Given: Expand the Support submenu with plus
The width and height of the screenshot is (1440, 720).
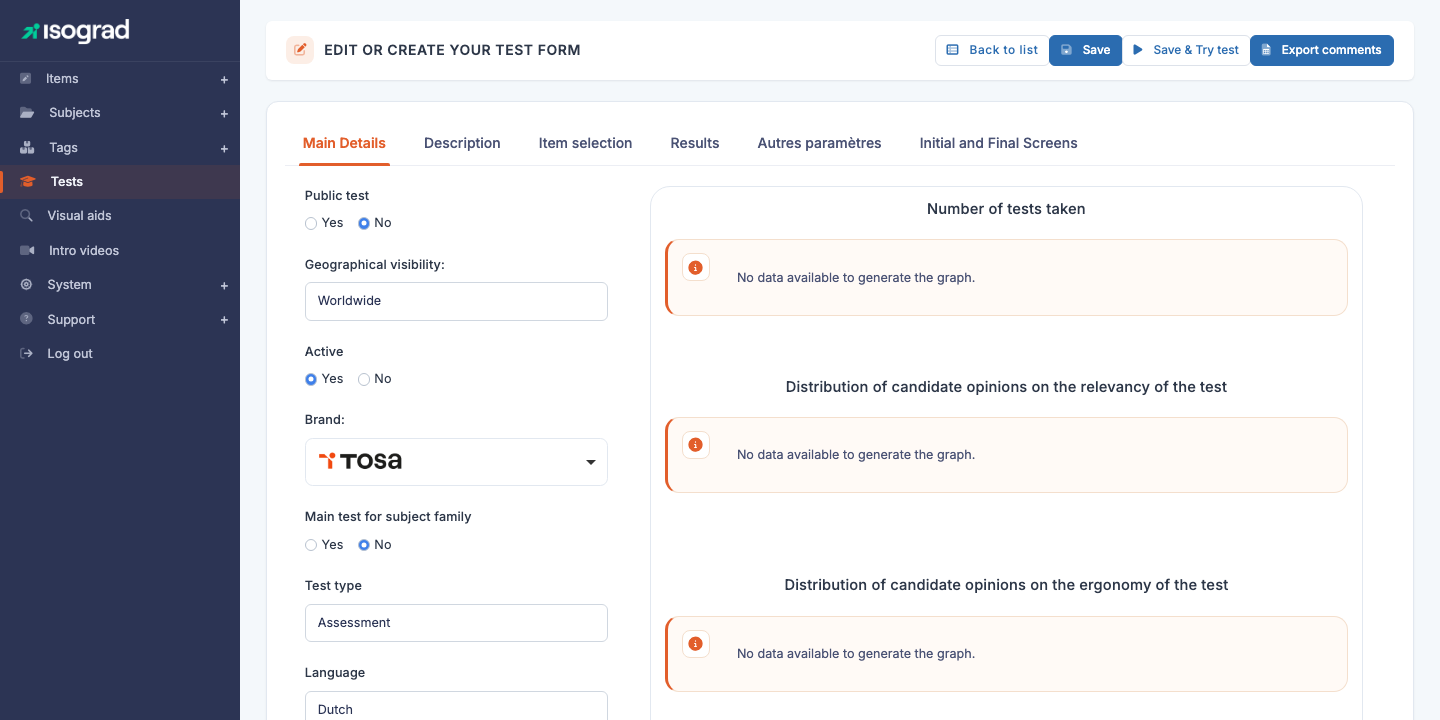Looking at the screenshot, I should (x=224, y=320).
